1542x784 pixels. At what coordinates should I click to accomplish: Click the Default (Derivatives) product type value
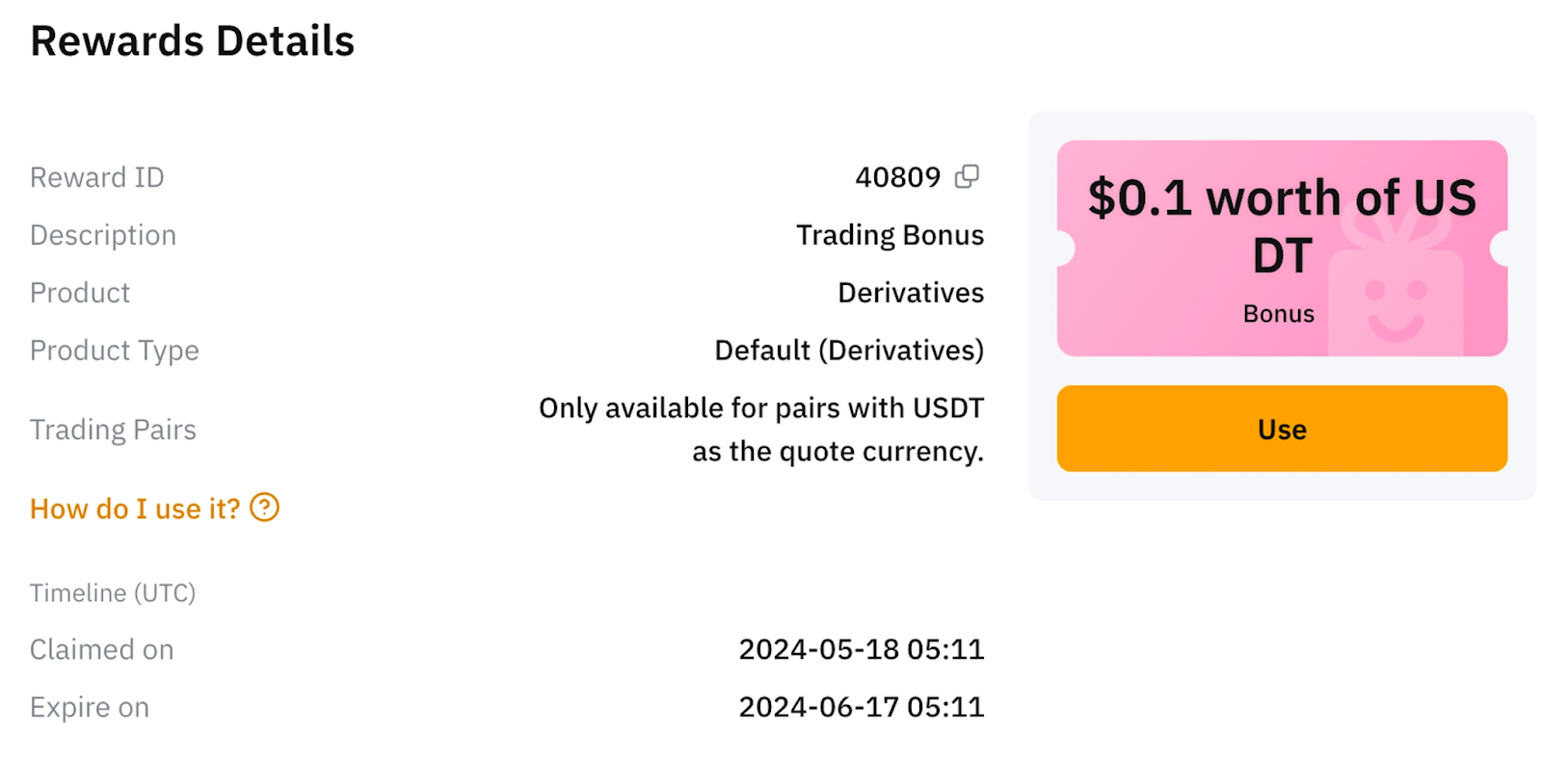[849, 351]
